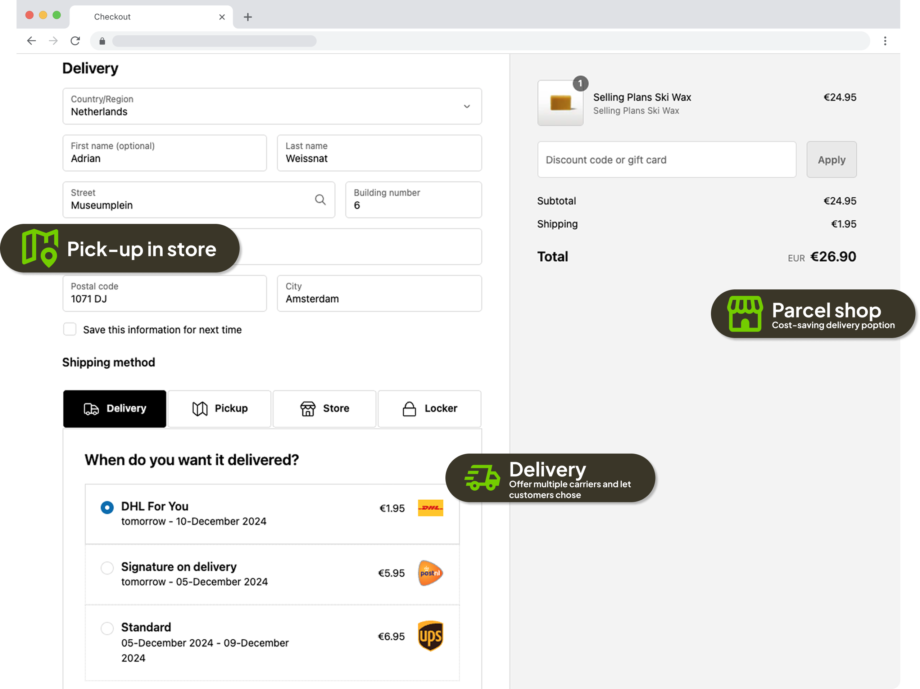Switch to the Pickup shipping tab
The height and width of the screenshot is (689, 920).
point(219,409)
